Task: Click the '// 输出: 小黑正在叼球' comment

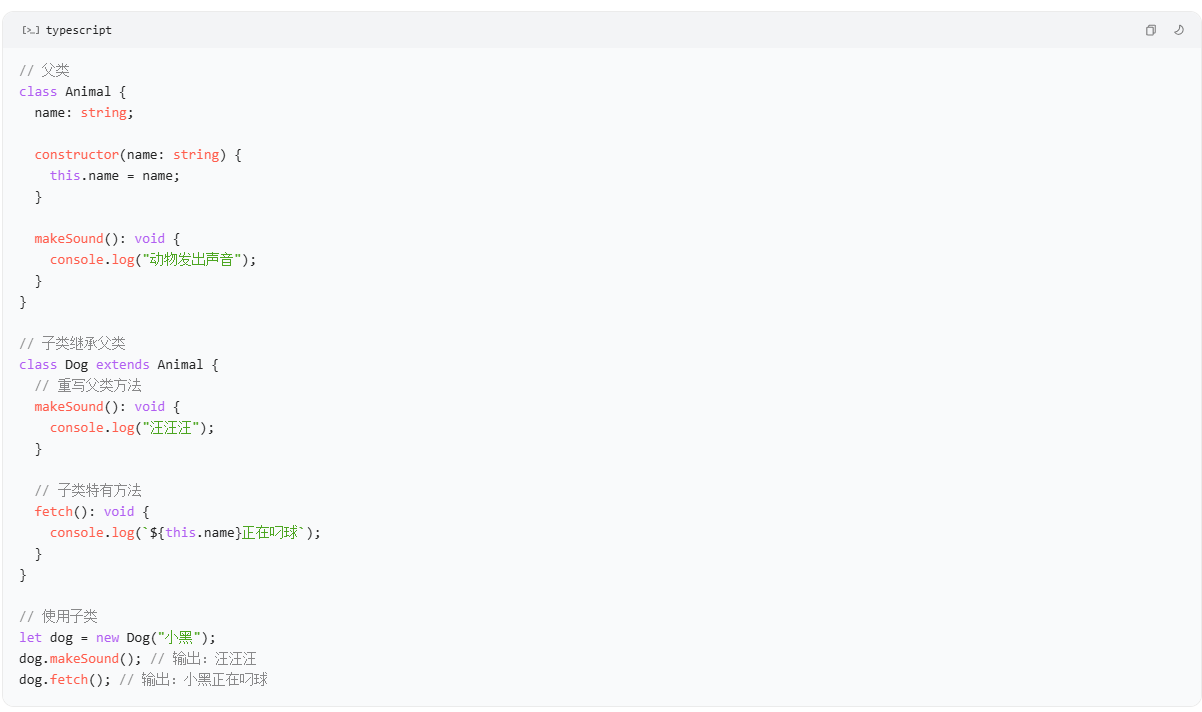Action: click(x=193, y=679)
